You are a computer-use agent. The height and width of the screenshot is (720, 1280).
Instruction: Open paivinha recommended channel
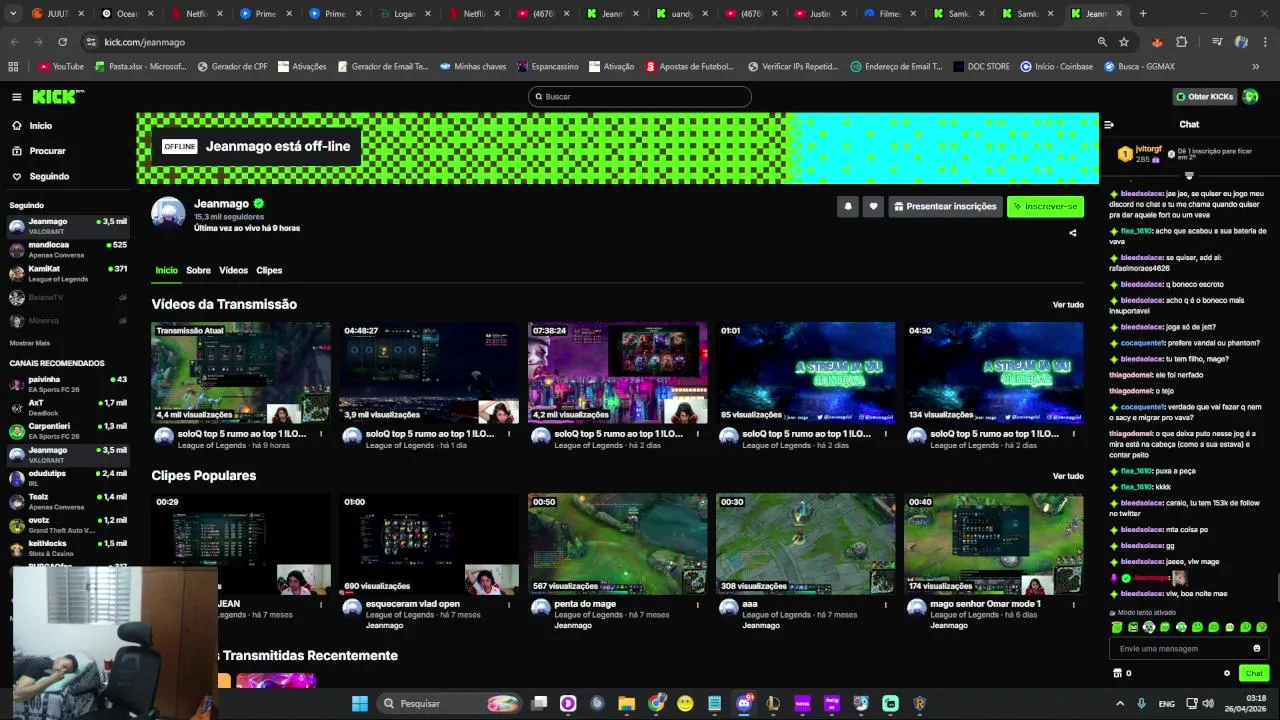[68, 384]
